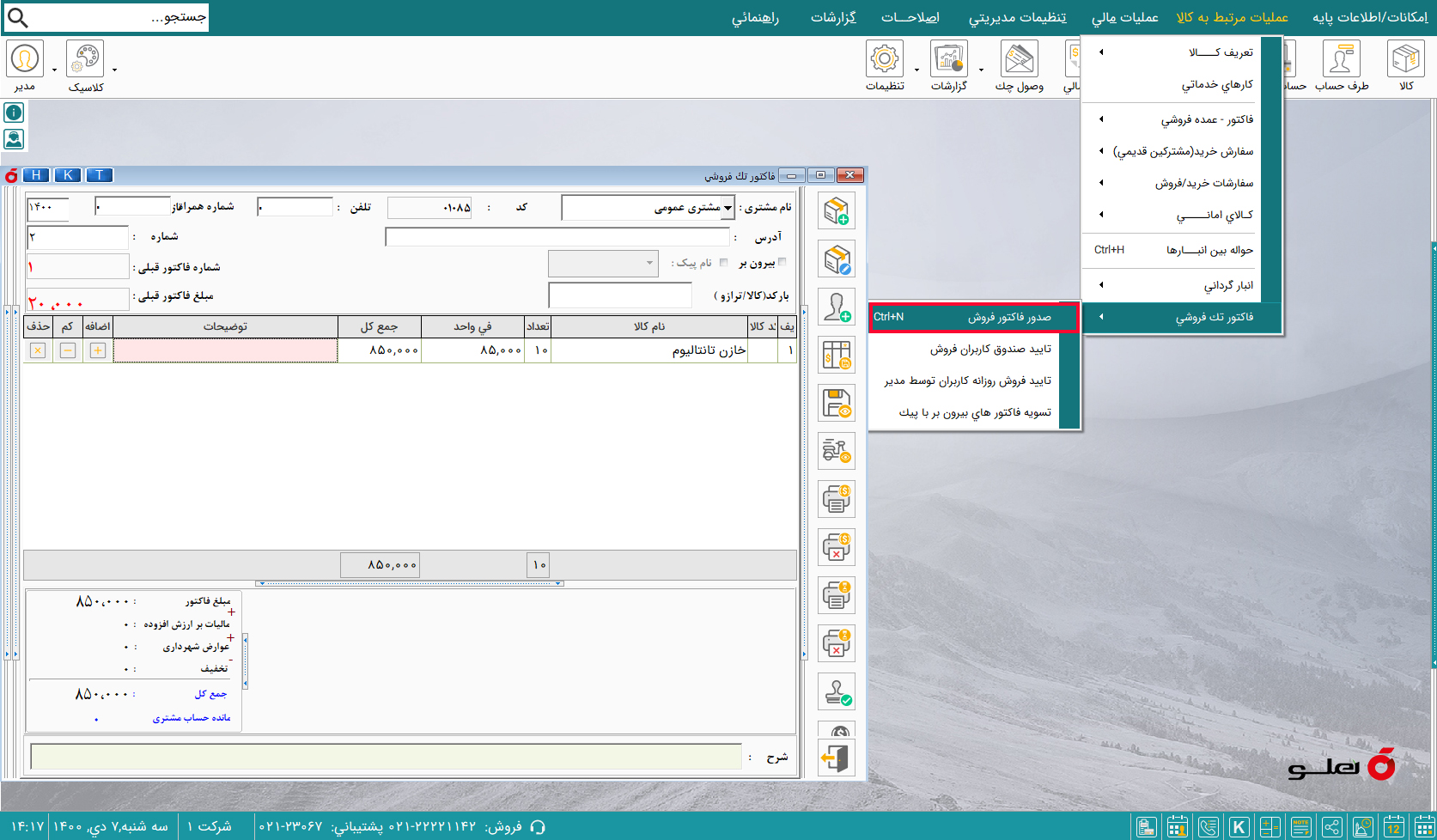The image size is (1437, 840).
Task: Open the NOTE icon in status bar
Action: (1300, 827)
